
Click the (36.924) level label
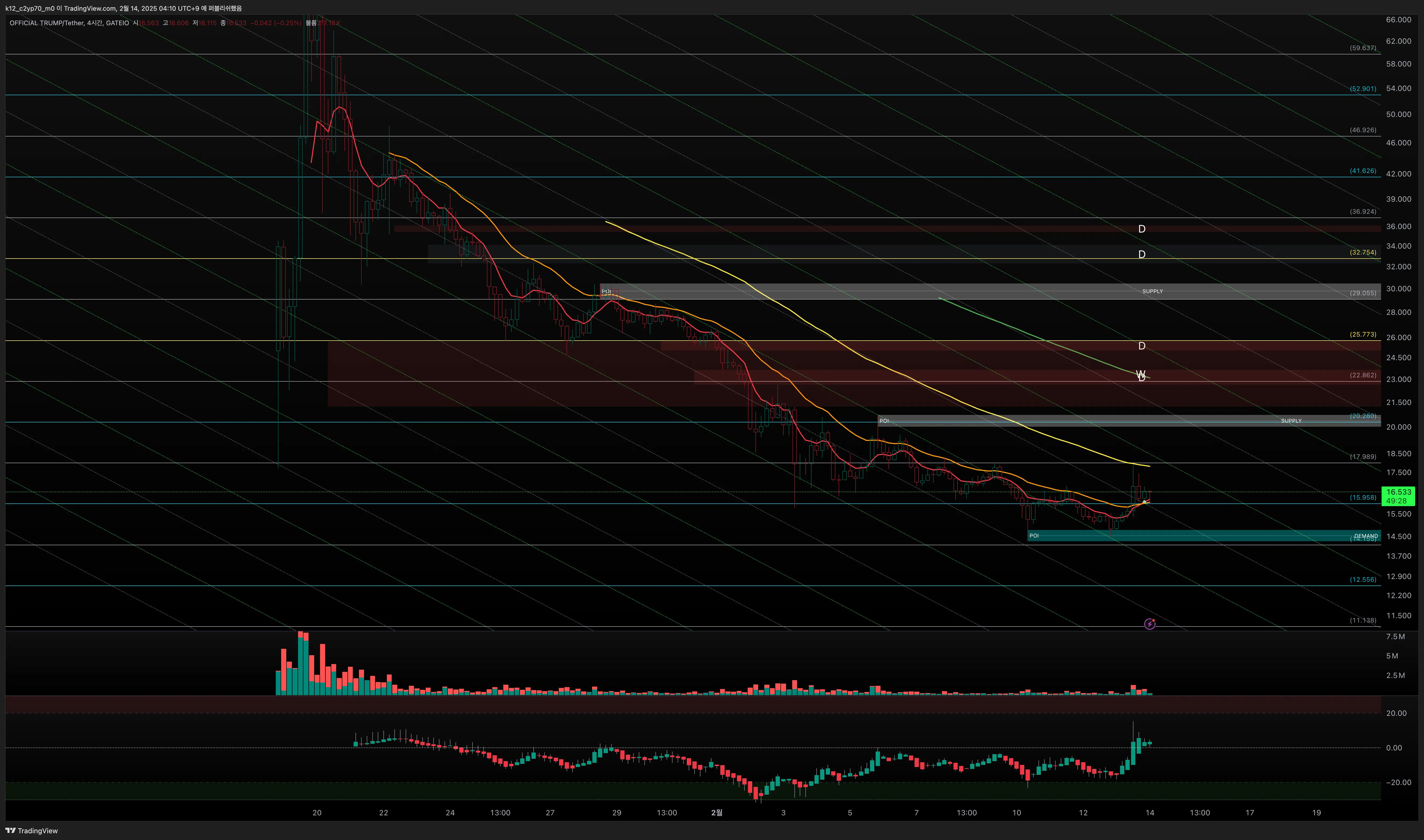click(1362, 212)
